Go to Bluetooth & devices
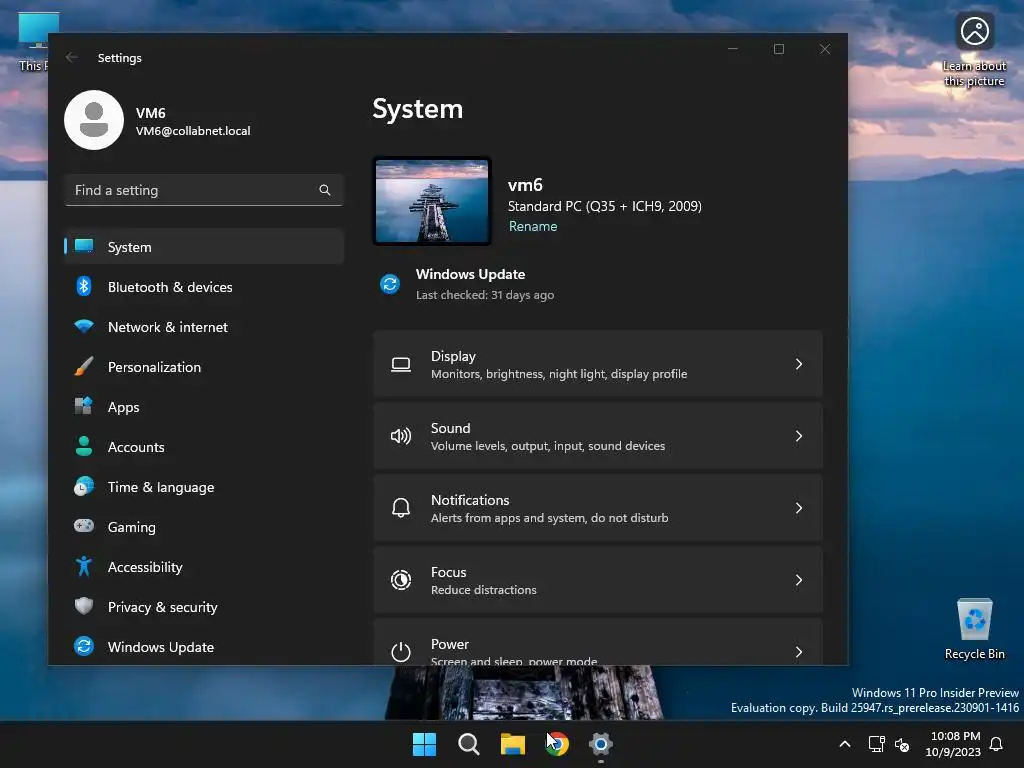This screenshot has width=1024, height=768. pos(204,287)
